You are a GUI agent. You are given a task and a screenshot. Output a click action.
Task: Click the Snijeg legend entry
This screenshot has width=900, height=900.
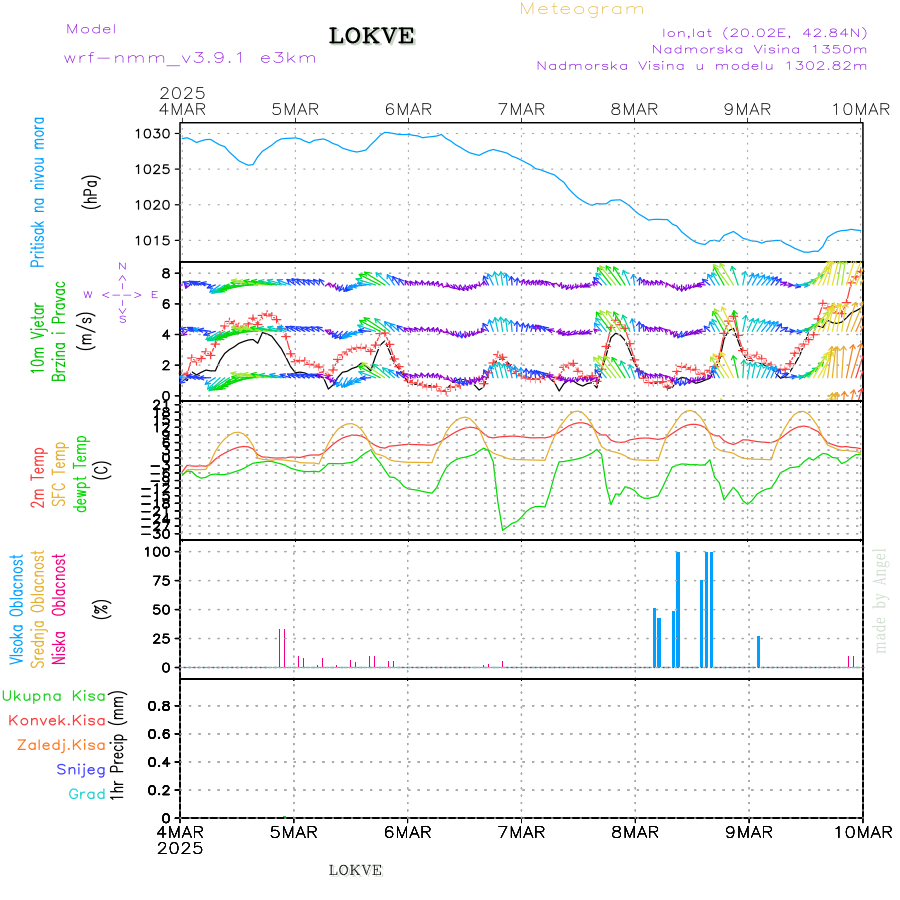[x=80, y=769]
